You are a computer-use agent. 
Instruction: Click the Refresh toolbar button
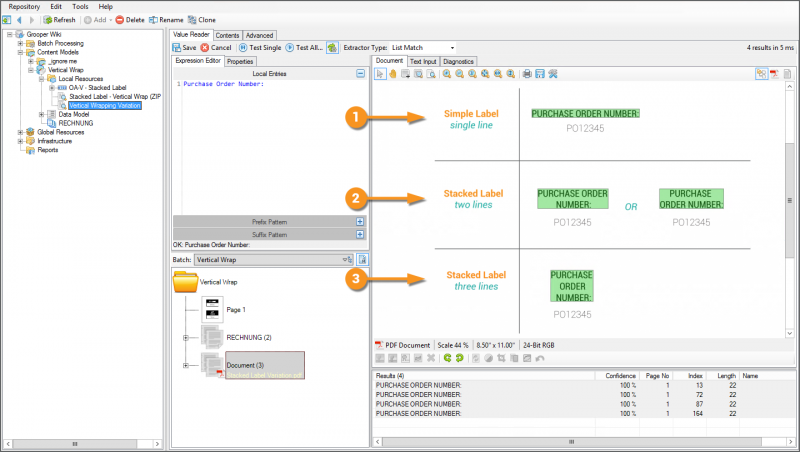58,19
